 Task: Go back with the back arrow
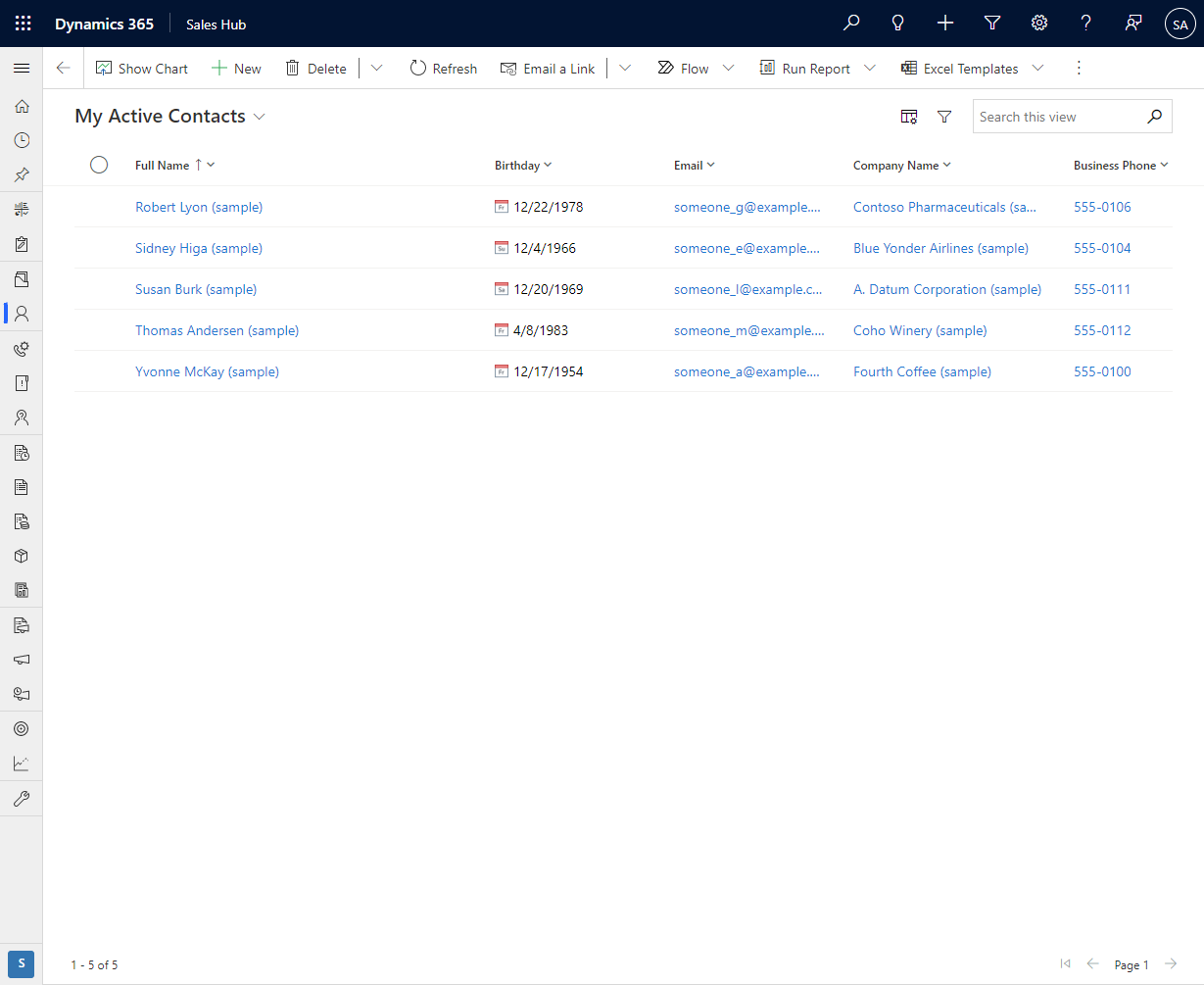(x=64, y=68)
